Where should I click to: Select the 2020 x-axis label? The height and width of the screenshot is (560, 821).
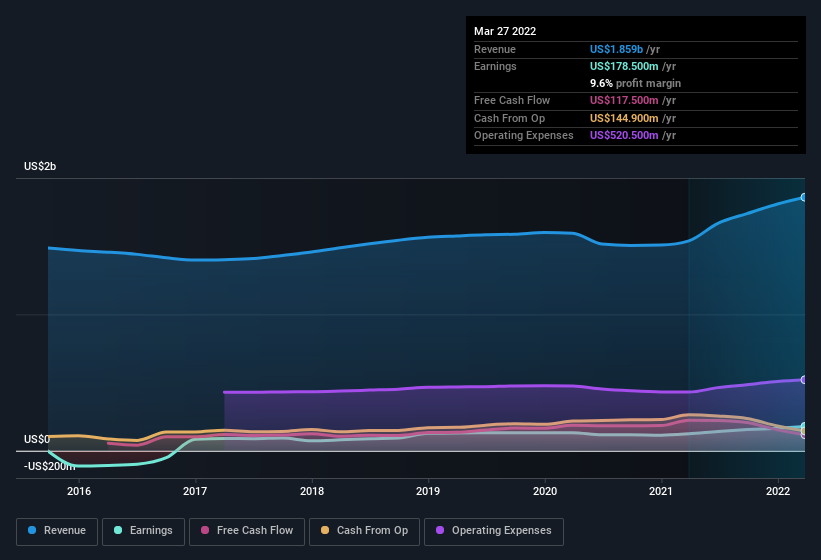tap(545, 491)
